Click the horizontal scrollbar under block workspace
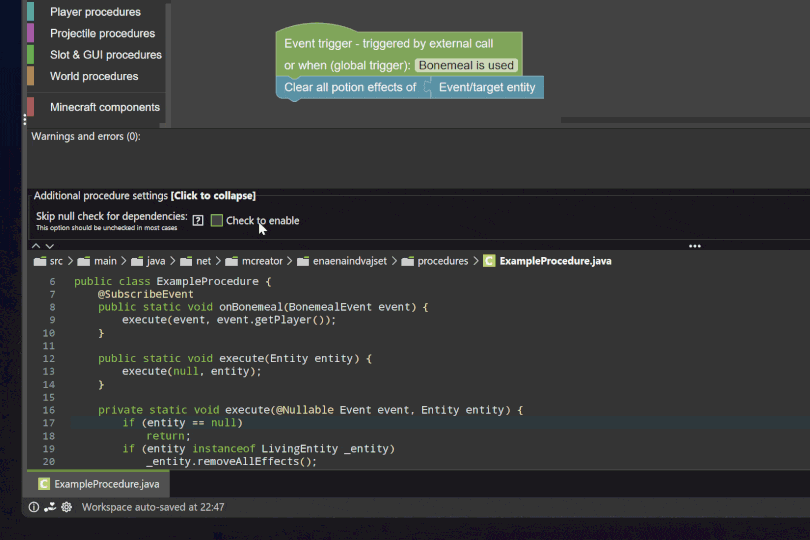Viewport: 810px width, 540px height. coord(685,120)
